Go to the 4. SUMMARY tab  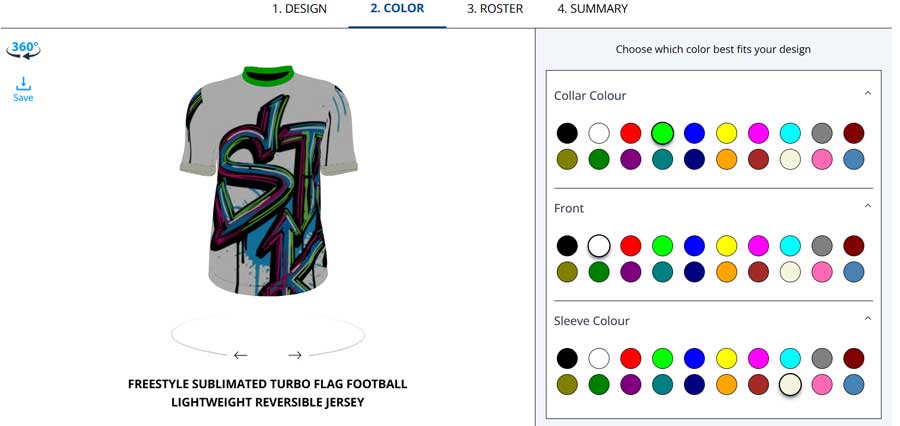coord(592,9)
